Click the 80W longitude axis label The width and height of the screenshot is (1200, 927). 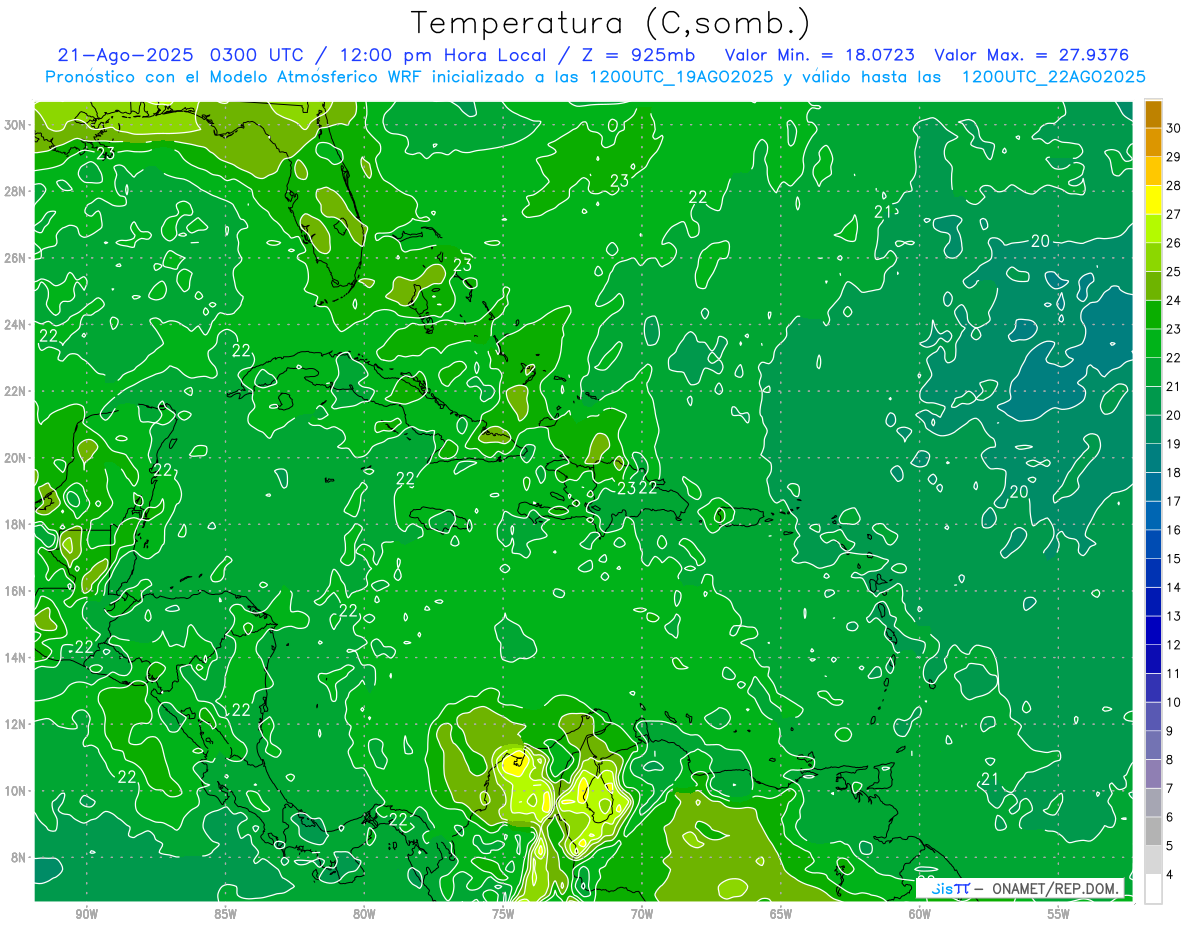pos(364,914)
